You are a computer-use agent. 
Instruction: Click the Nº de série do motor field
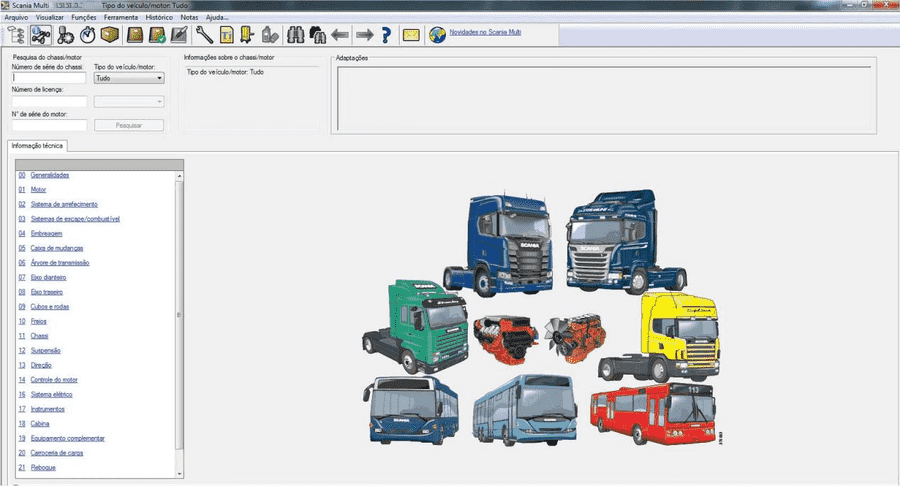click(49, 126)
